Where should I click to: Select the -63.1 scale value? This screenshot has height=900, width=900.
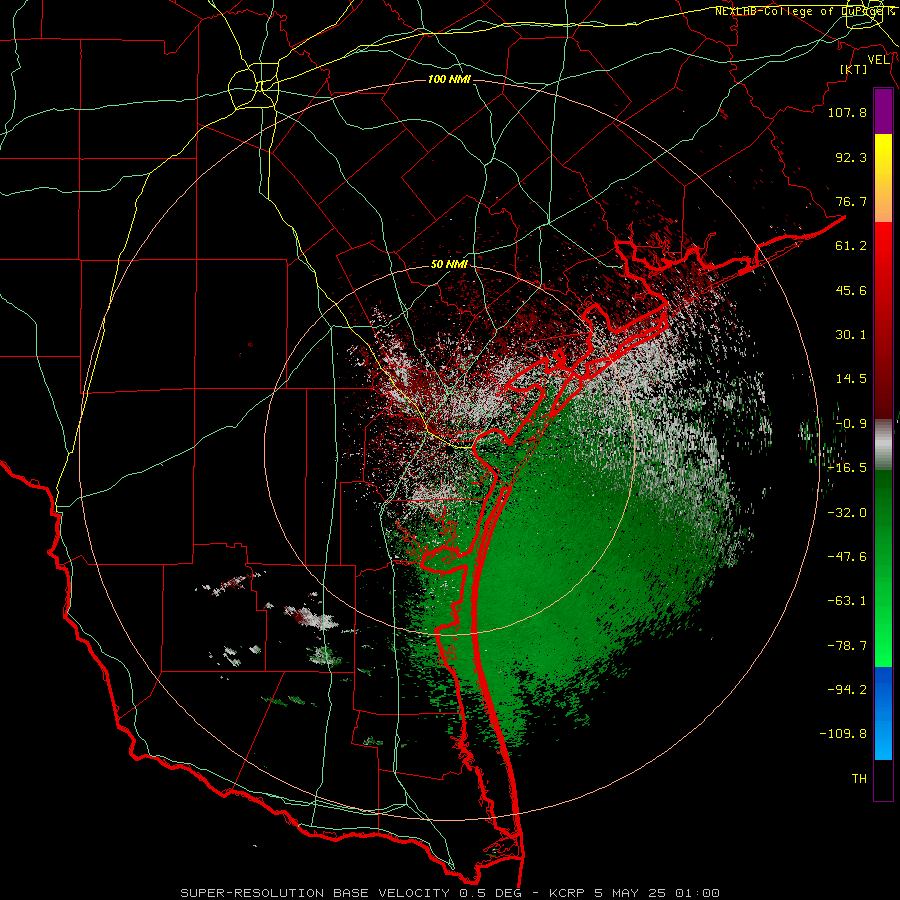pyautogui.click(x=847, y=601)
